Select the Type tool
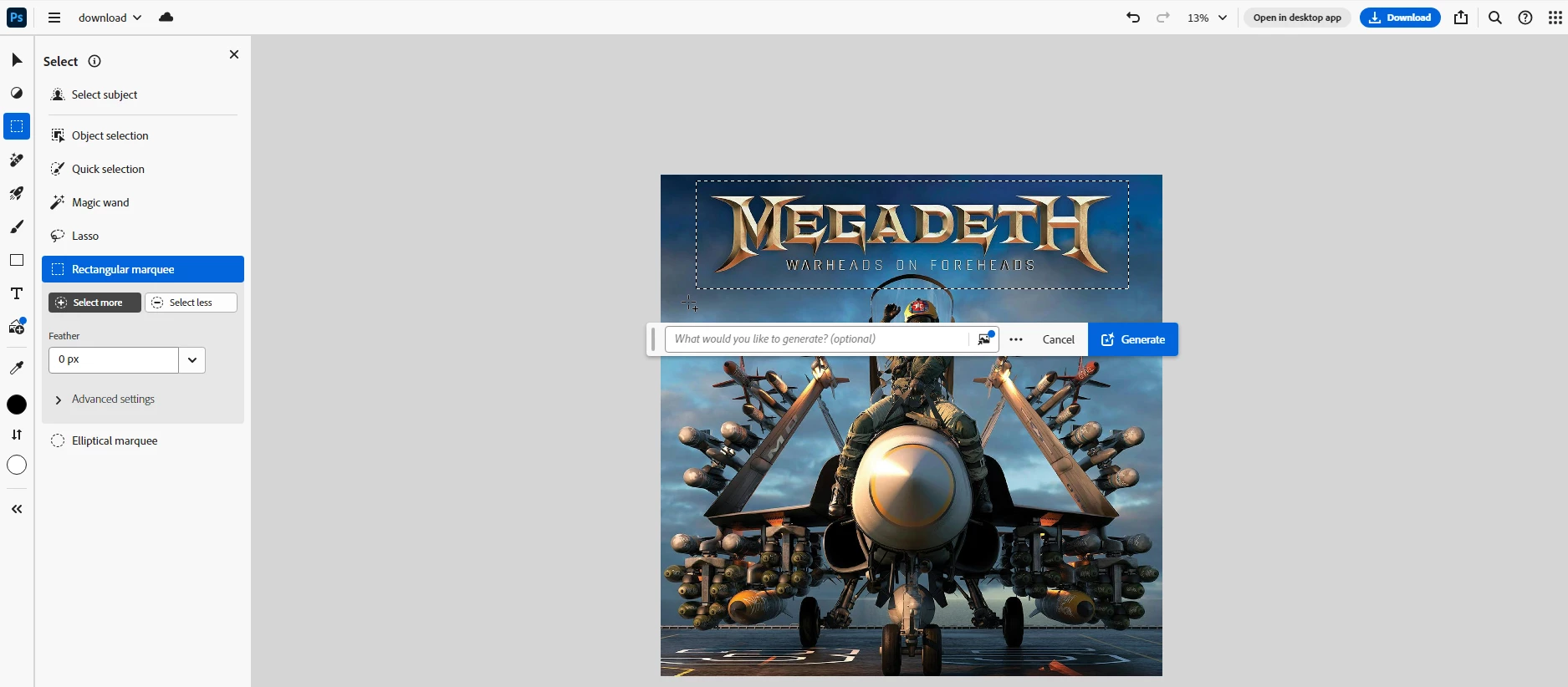The height and width of the screenshot is (687, 1568). [x=17, y=293]
